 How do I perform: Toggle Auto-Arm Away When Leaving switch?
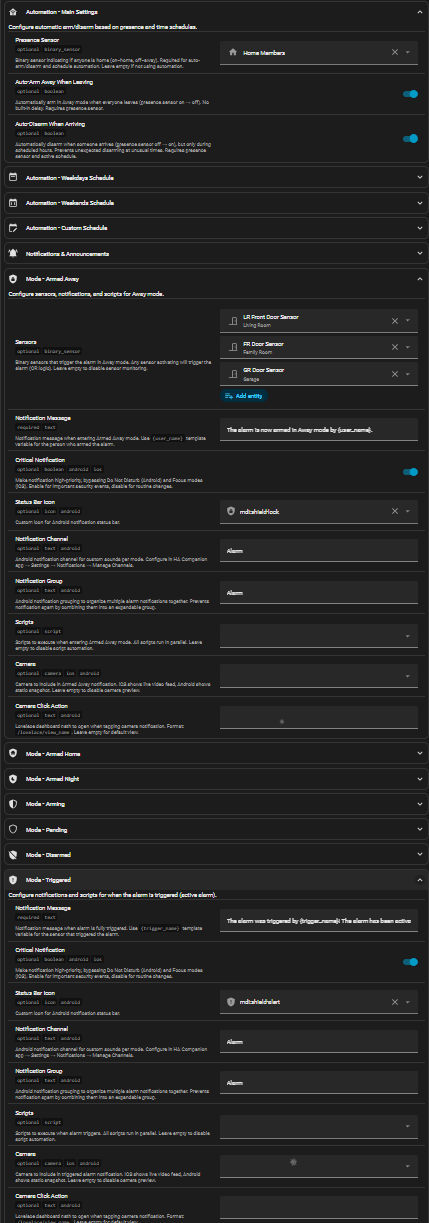tap(410, 94)
